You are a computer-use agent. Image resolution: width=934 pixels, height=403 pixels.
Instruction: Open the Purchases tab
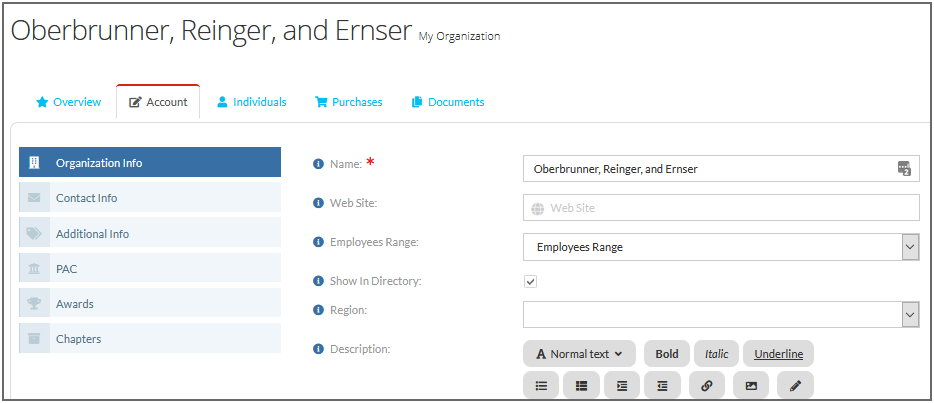[348, 102]
